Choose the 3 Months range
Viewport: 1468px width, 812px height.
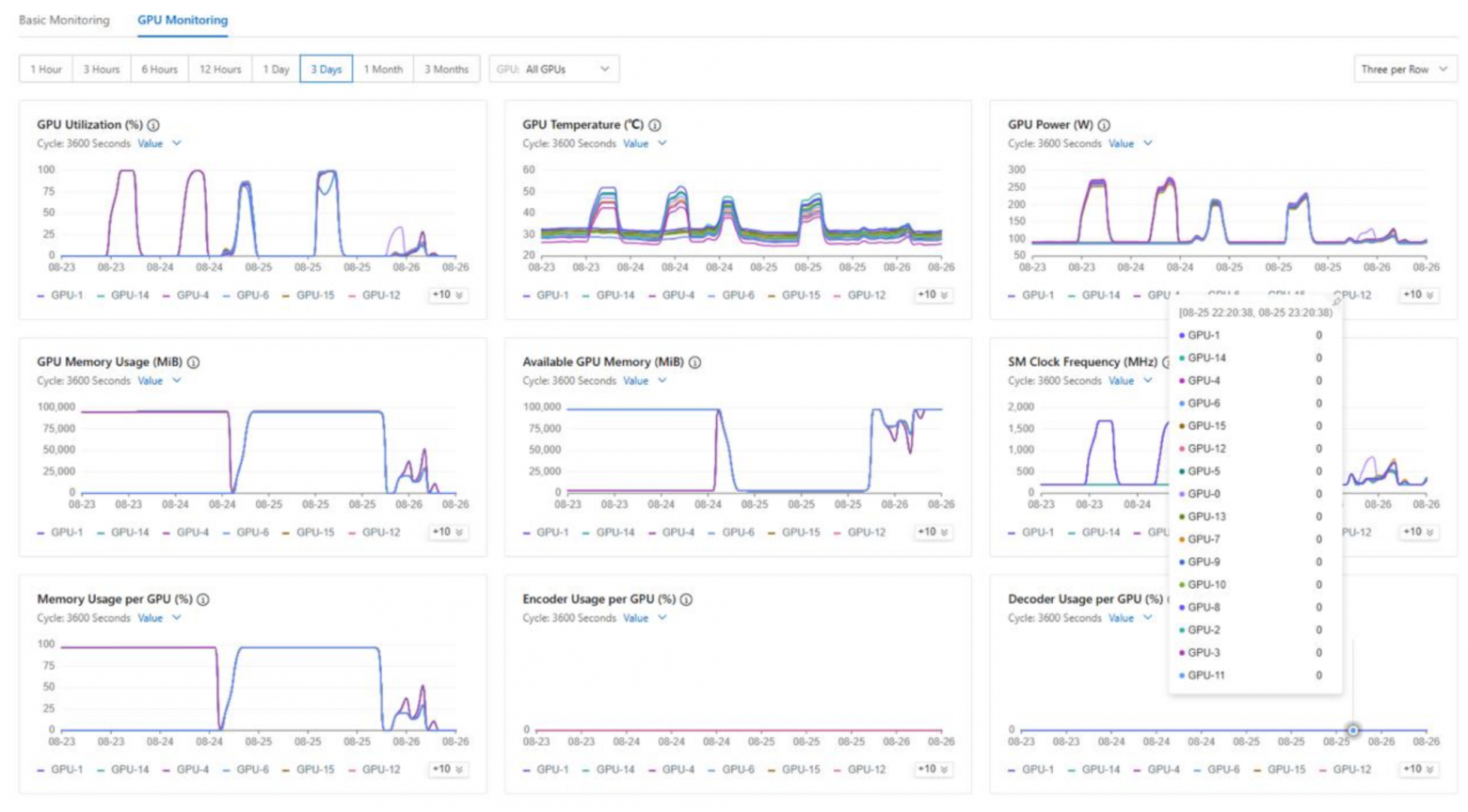446,69
